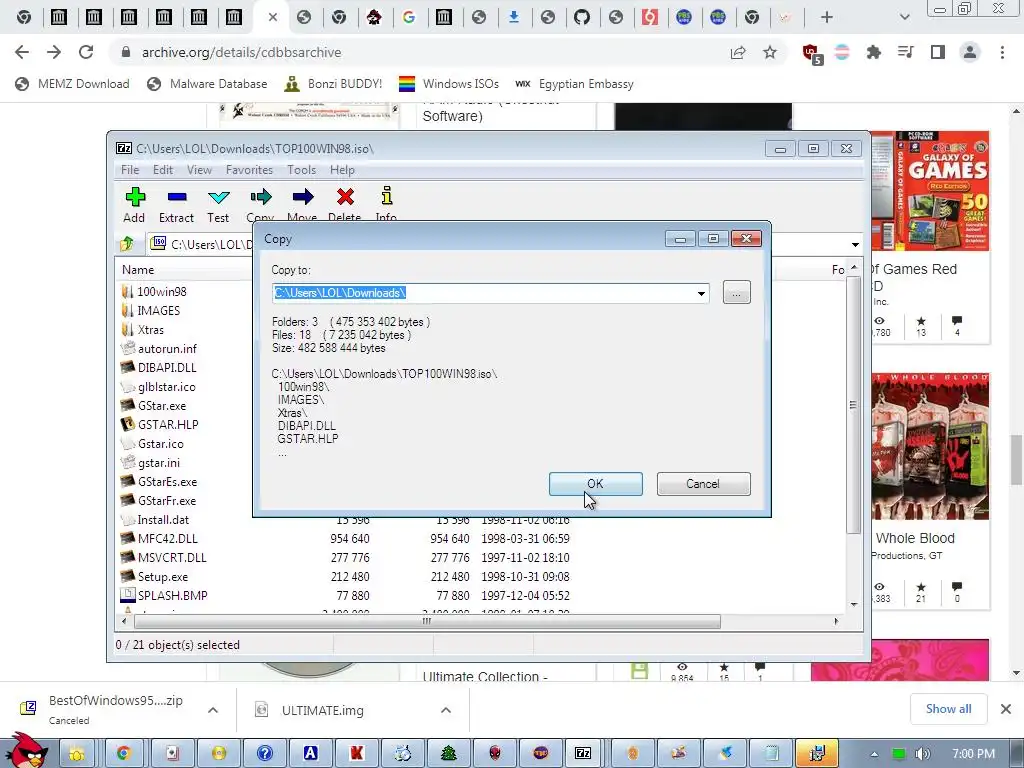The height and width of the screenshot is (768, 1024).
Task: Click Show all downloads
Action: click(x=948, y=709)
